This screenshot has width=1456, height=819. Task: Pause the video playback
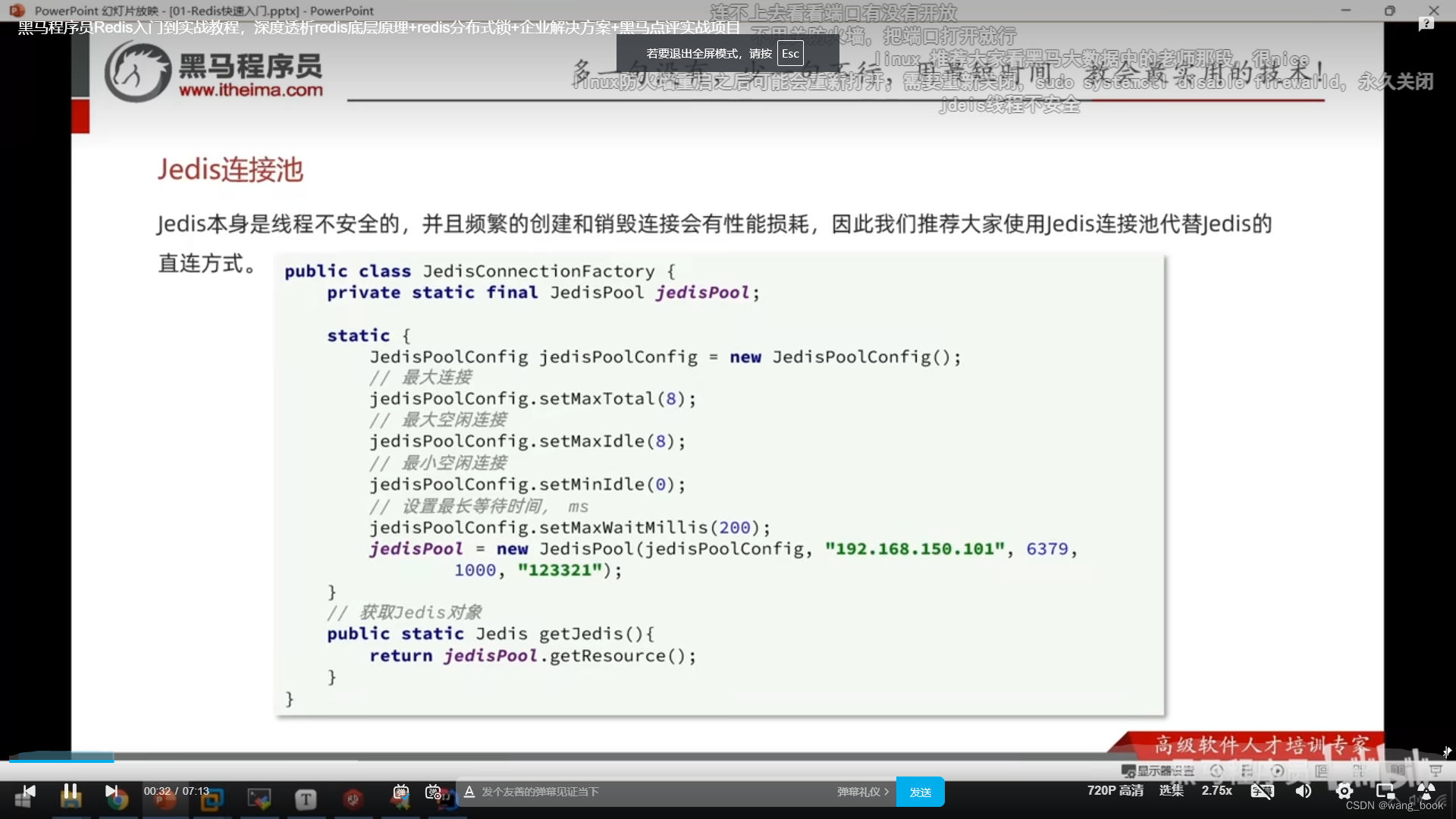[x=71, y=791]
